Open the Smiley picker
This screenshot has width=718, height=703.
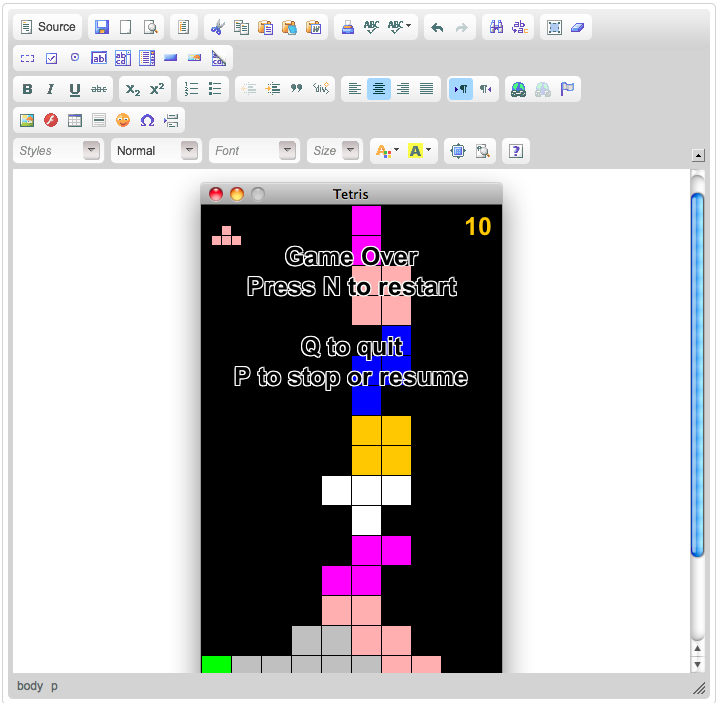pyautogui.click(x=123, y=120)
